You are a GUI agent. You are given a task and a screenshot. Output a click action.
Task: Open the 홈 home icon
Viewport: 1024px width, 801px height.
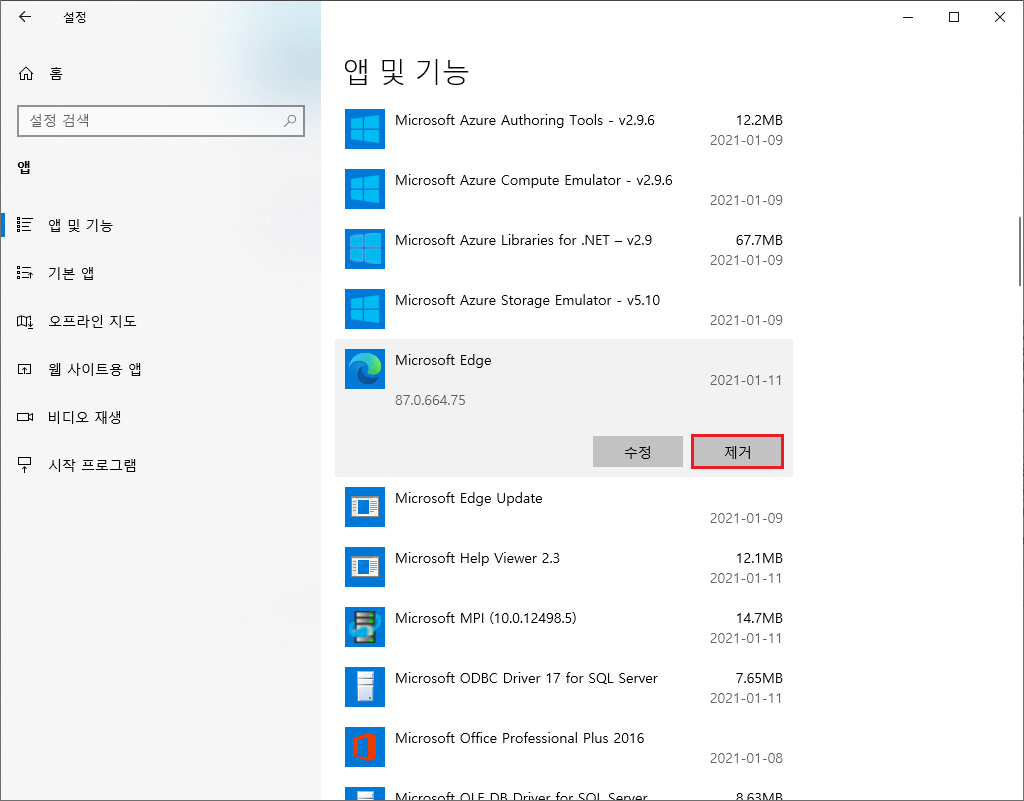[x=25, y=74]
